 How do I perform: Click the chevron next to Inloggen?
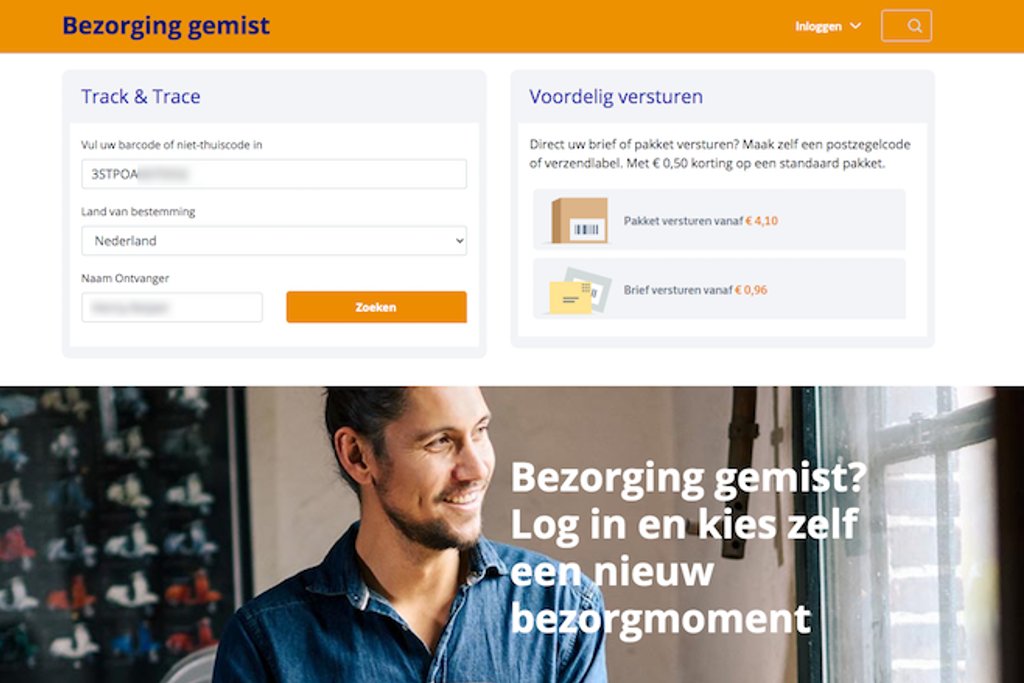(855, 26)
